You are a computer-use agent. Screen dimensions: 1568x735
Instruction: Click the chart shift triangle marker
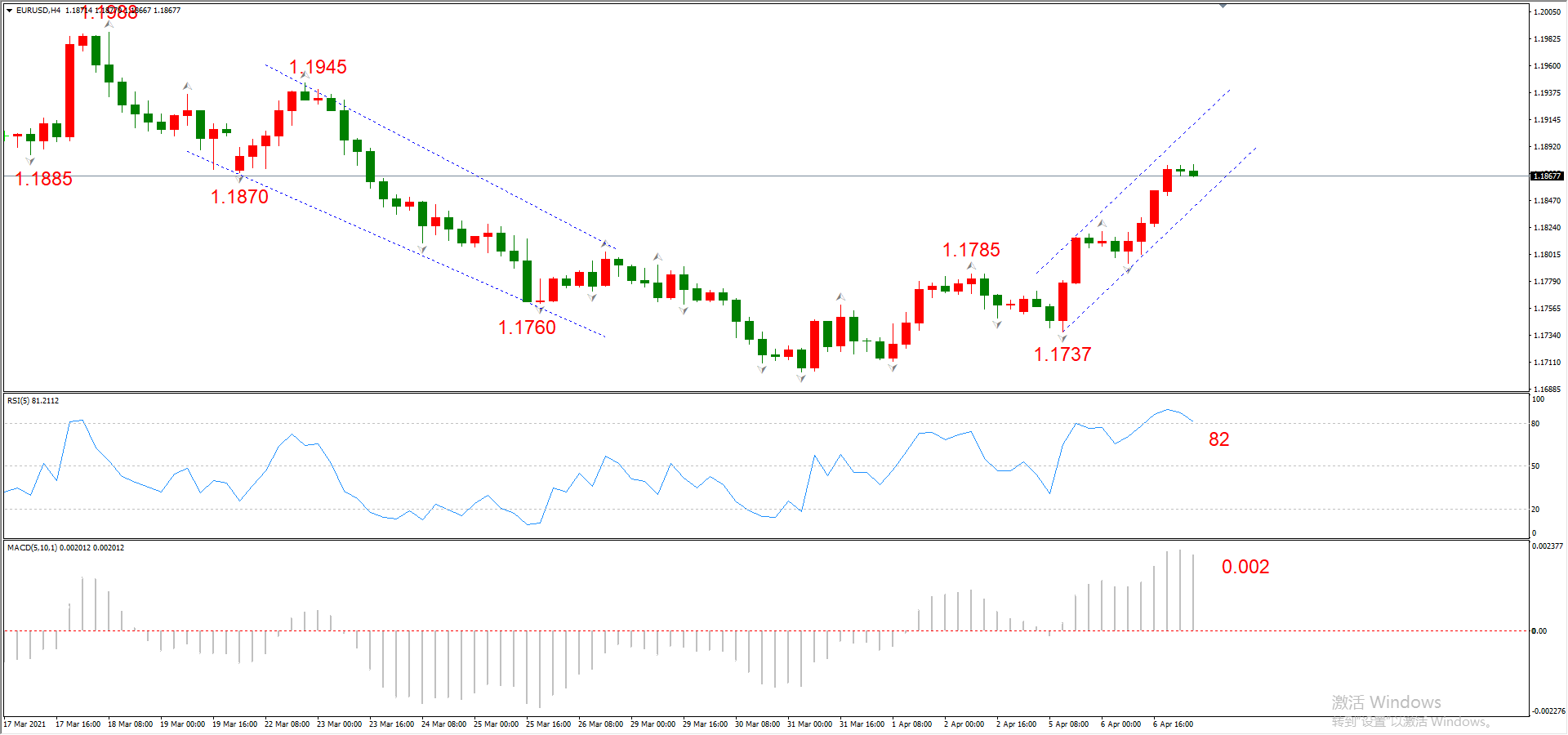[1223, 6]
